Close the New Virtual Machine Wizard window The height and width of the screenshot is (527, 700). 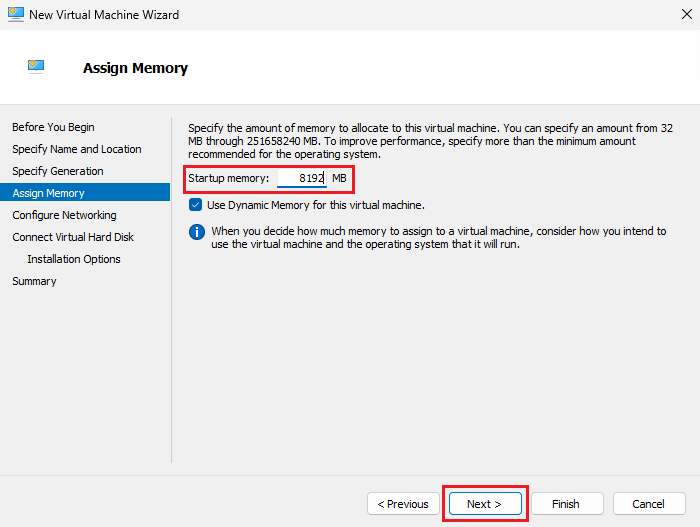[677, 15]
